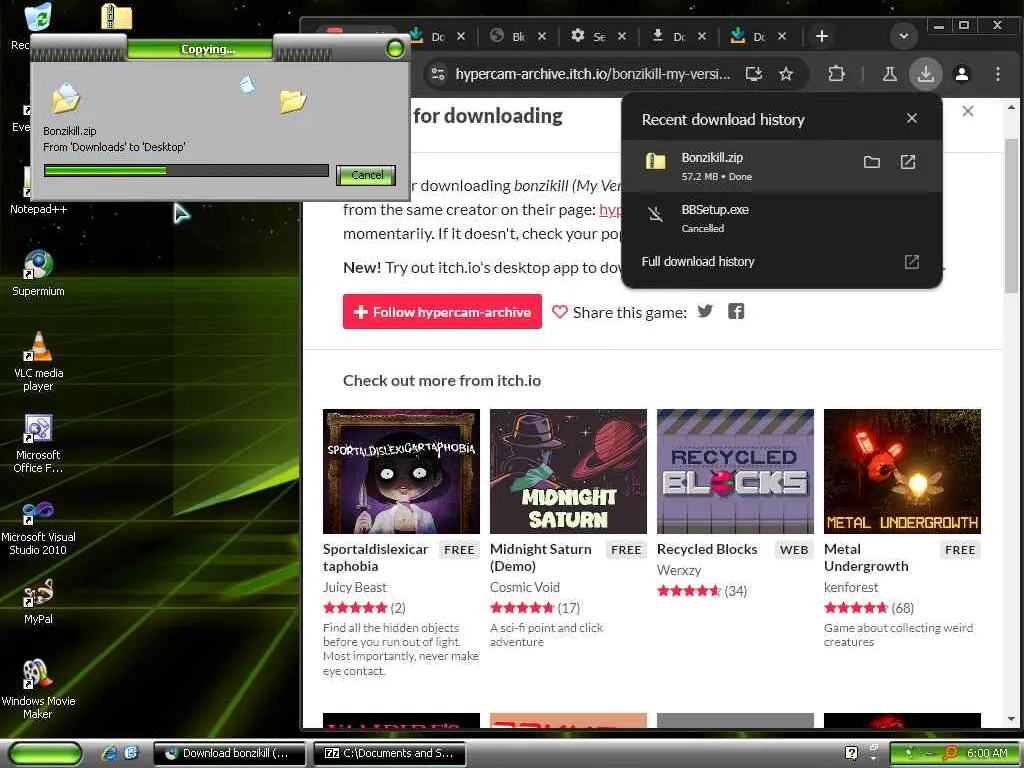Switch to the Settings tab with gear icon
The width and height of the screenshot is (1024, 768).
pos(587,36)
